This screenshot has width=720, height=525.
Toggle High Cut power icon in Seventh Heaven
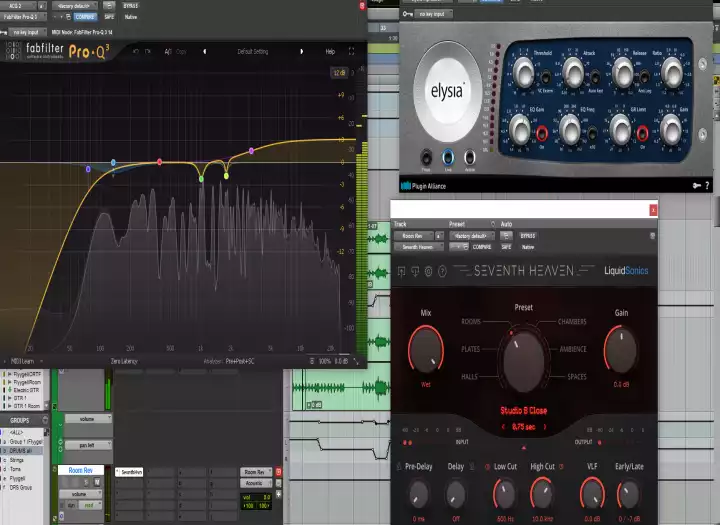point(561,467)
